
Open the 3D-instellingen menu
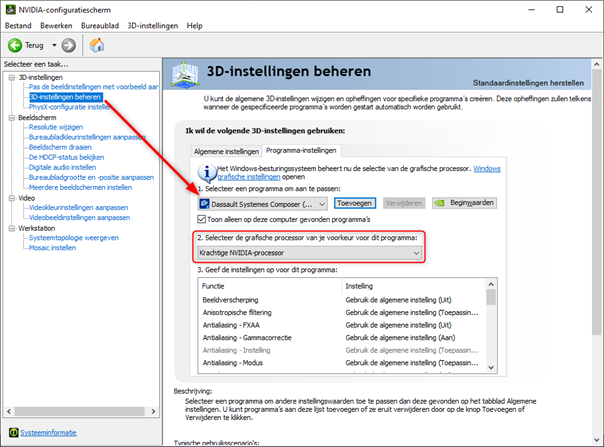pos(153,25)
